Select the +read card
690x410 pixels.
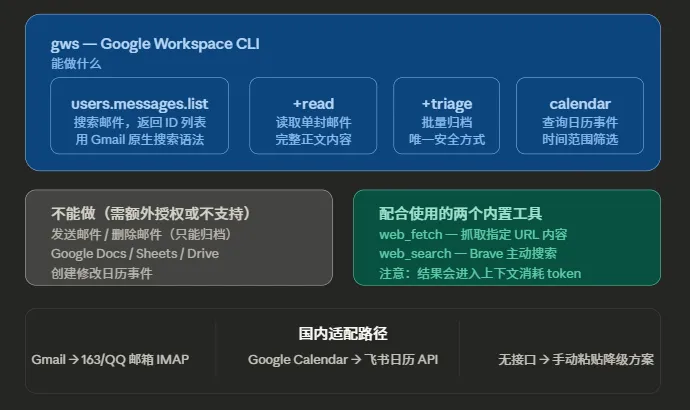click(x=313, y=116)
